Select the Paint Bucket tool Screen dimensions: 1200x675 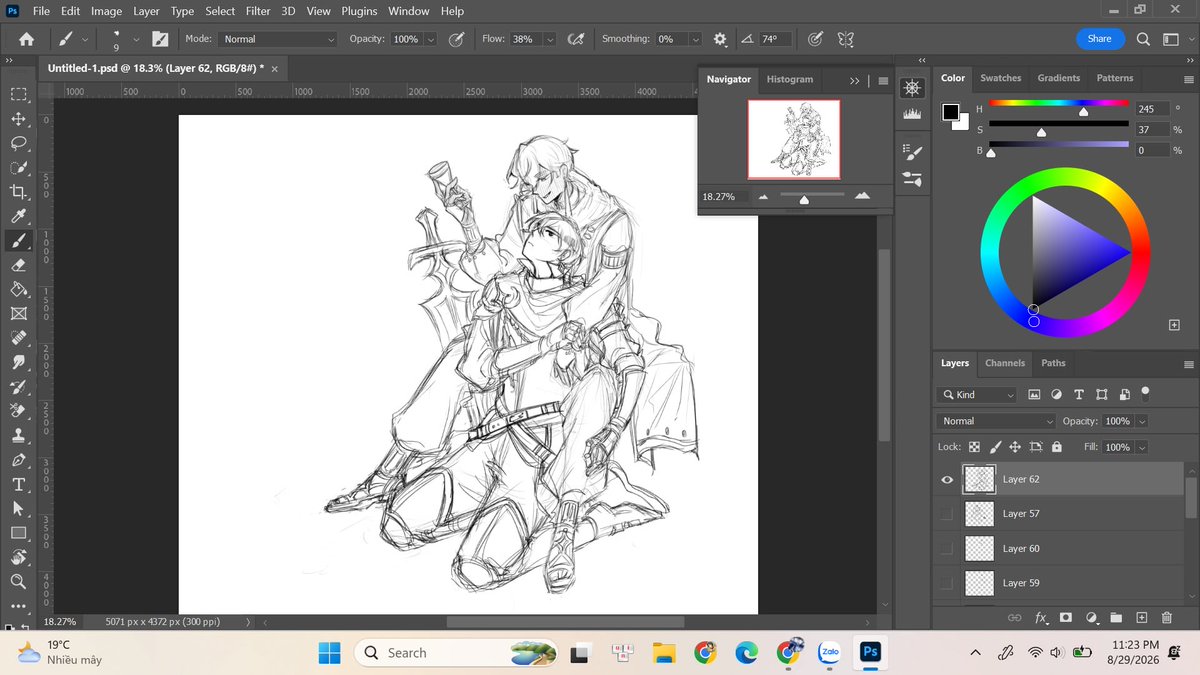(18, 289)
